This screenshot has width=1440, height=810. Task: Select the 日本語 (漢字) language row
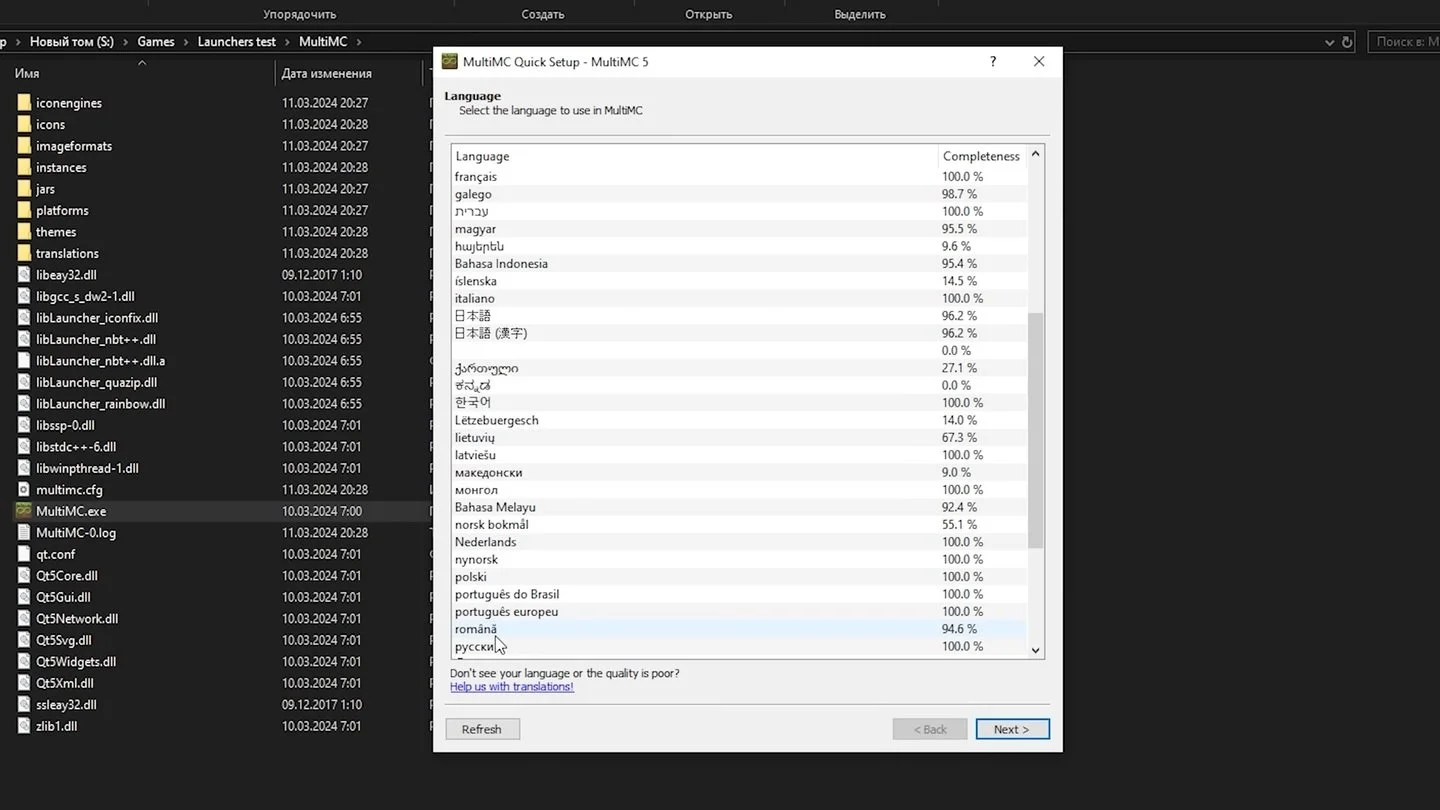pyautogui.click(x=739, y=333)
